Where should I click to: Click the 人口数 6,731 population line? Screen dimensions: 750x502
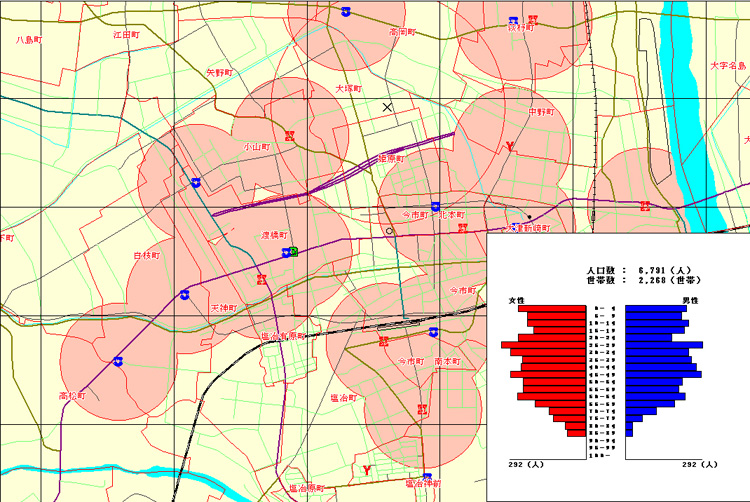coord(639,270)
